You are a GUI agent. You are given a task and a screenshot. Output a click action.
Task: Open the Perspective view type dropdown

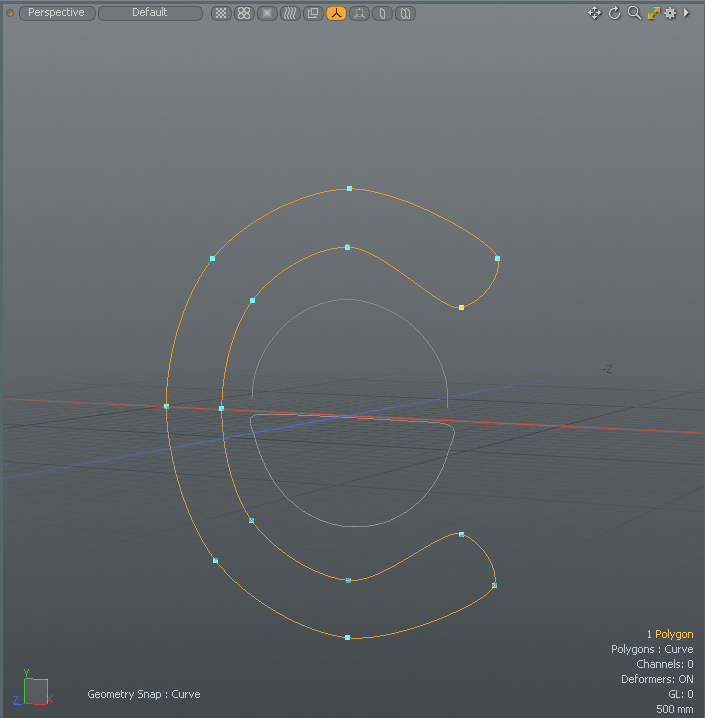(56, 13)
